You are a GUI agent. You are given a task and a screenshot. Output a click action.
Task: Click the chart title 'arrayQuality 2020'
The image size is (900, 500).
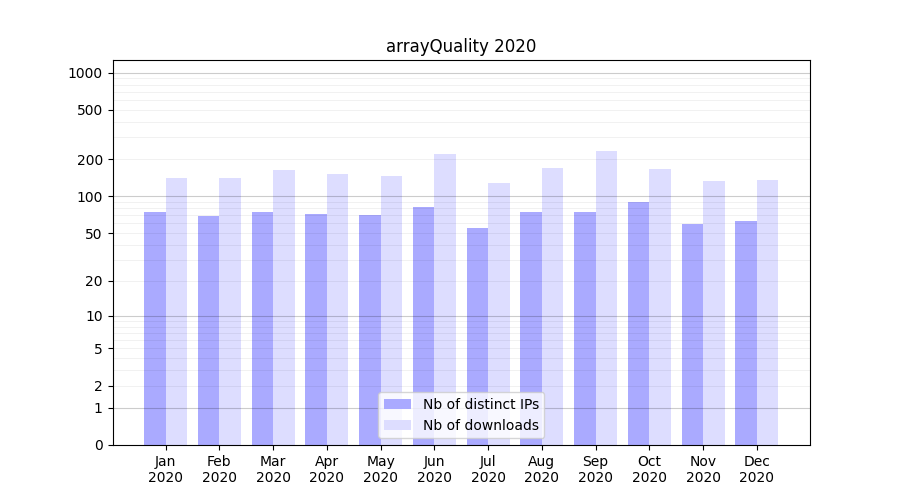[461, 46]
